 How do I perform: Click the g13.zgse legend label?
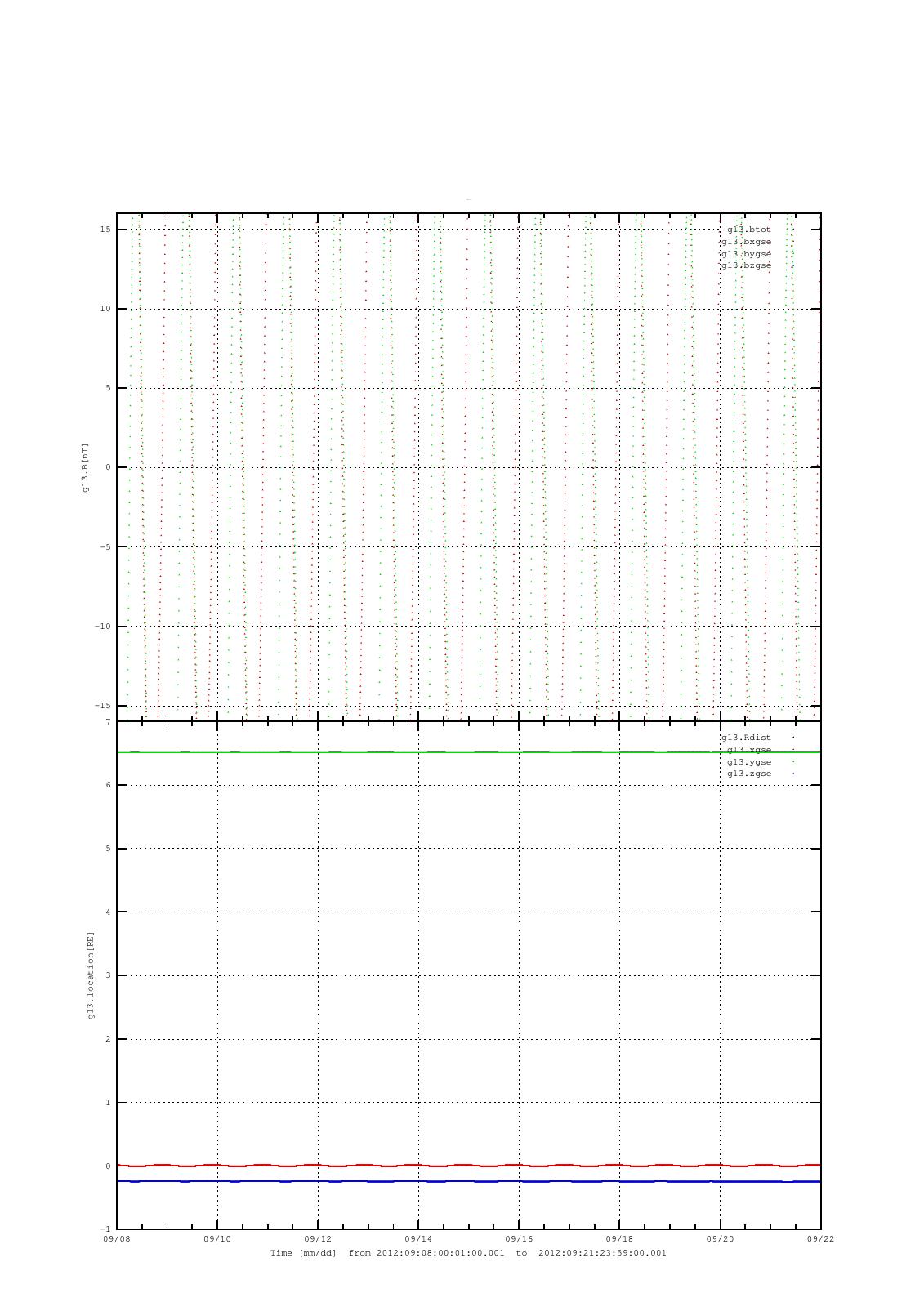(x=748, y=774)
